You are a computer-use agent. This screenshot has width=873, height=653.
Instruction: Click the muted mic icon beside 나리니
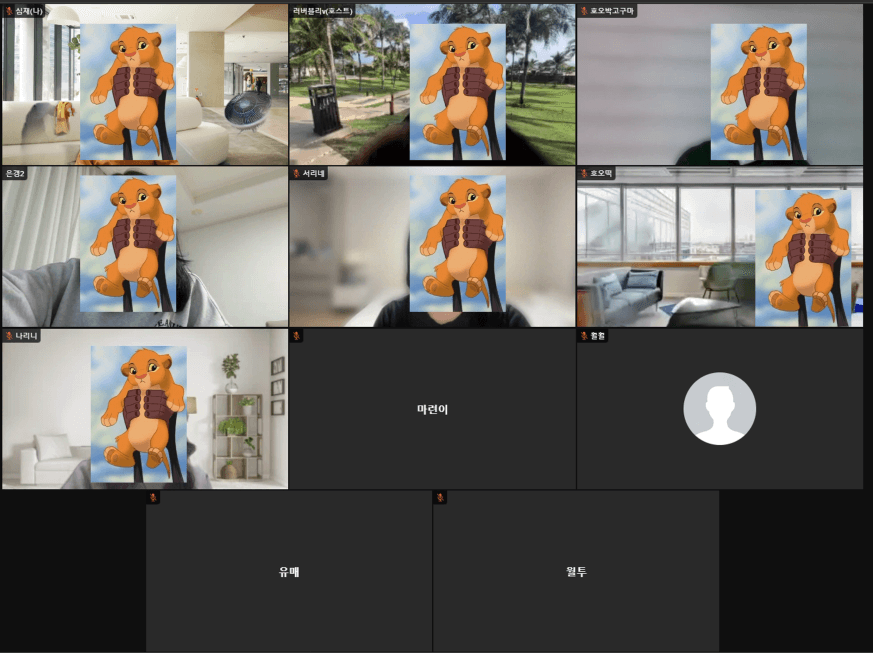(9, 336)
